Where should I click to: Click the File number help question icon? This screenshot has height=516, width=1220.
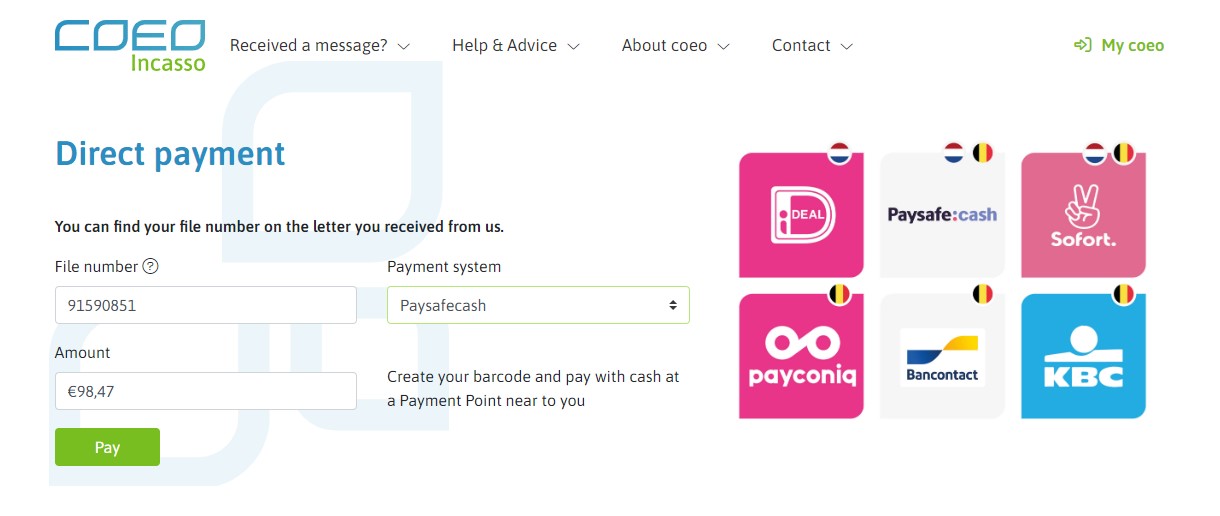click(x=151, y=266)
